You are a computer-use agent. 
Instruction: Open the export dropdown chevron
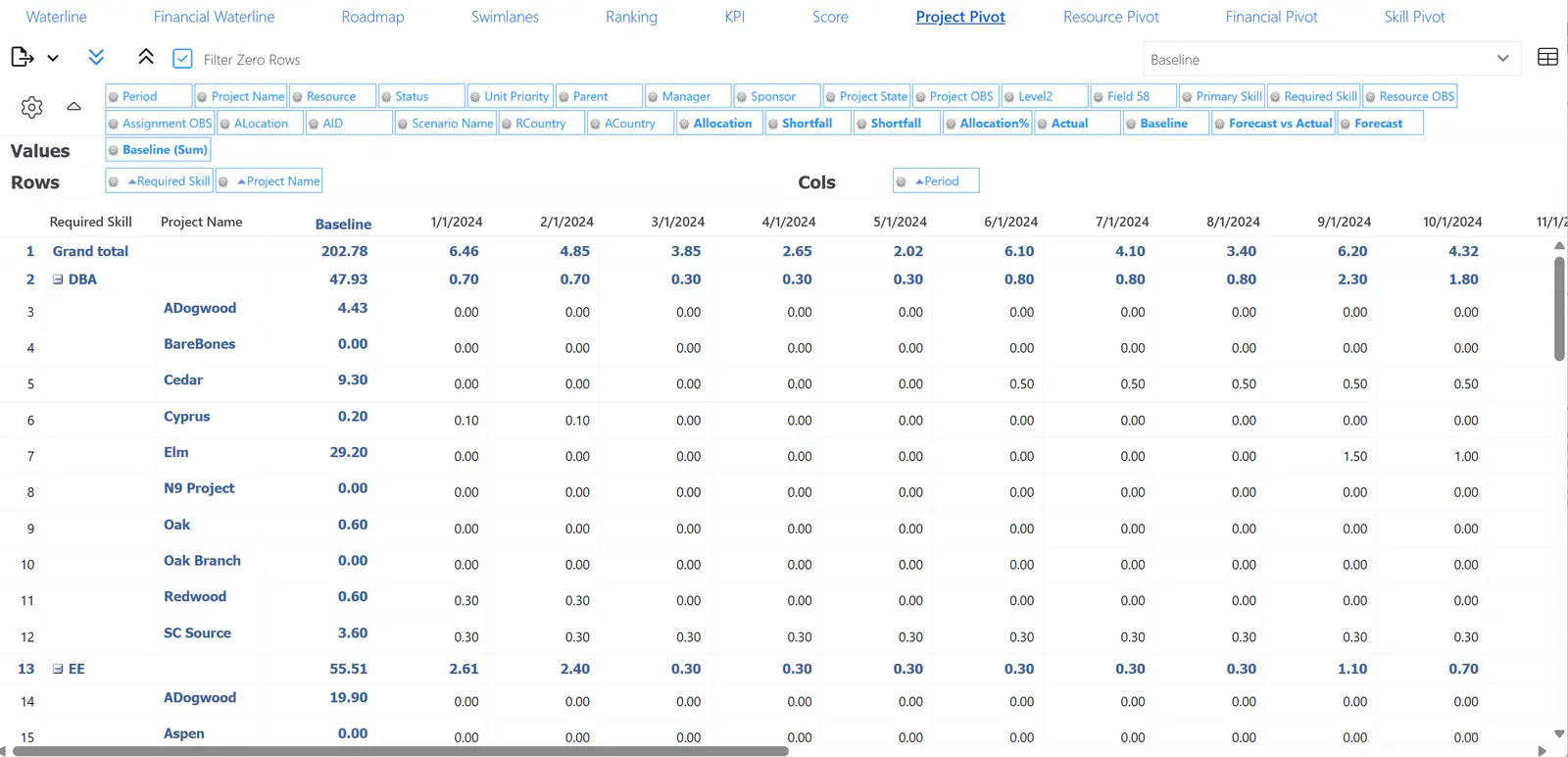point(53,58)
